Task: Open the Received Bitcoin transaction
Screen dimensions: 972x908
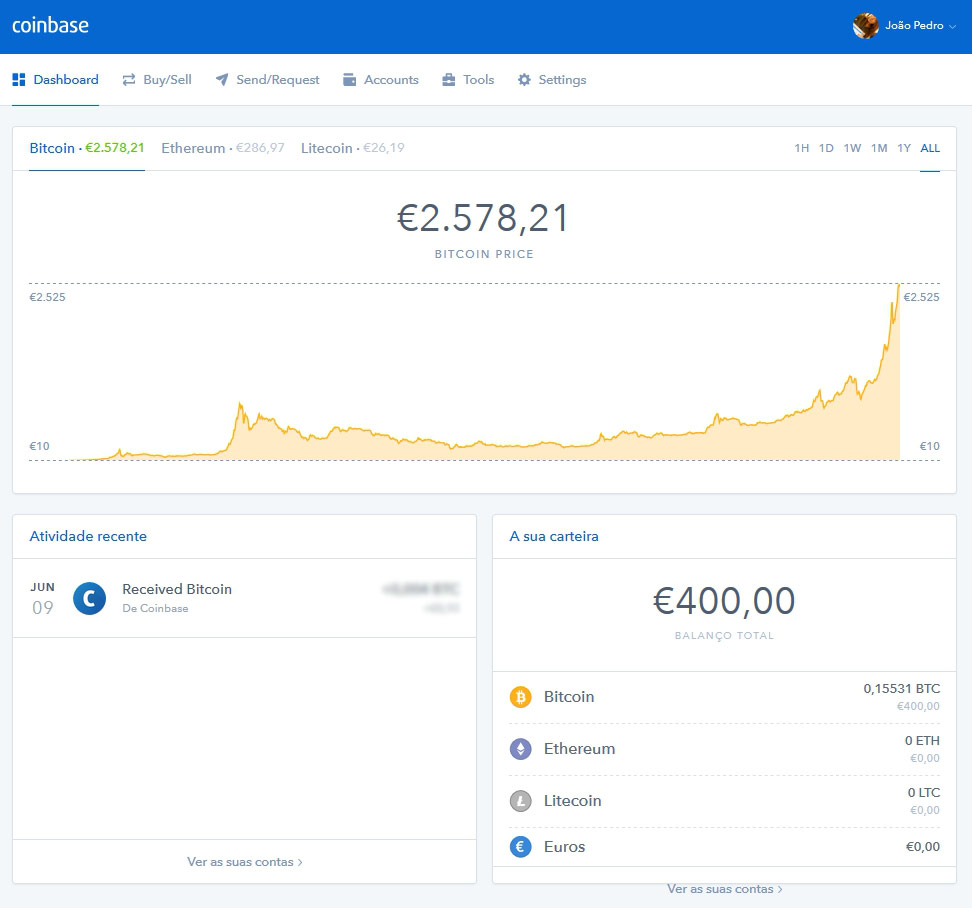Action: pos(244,598)
